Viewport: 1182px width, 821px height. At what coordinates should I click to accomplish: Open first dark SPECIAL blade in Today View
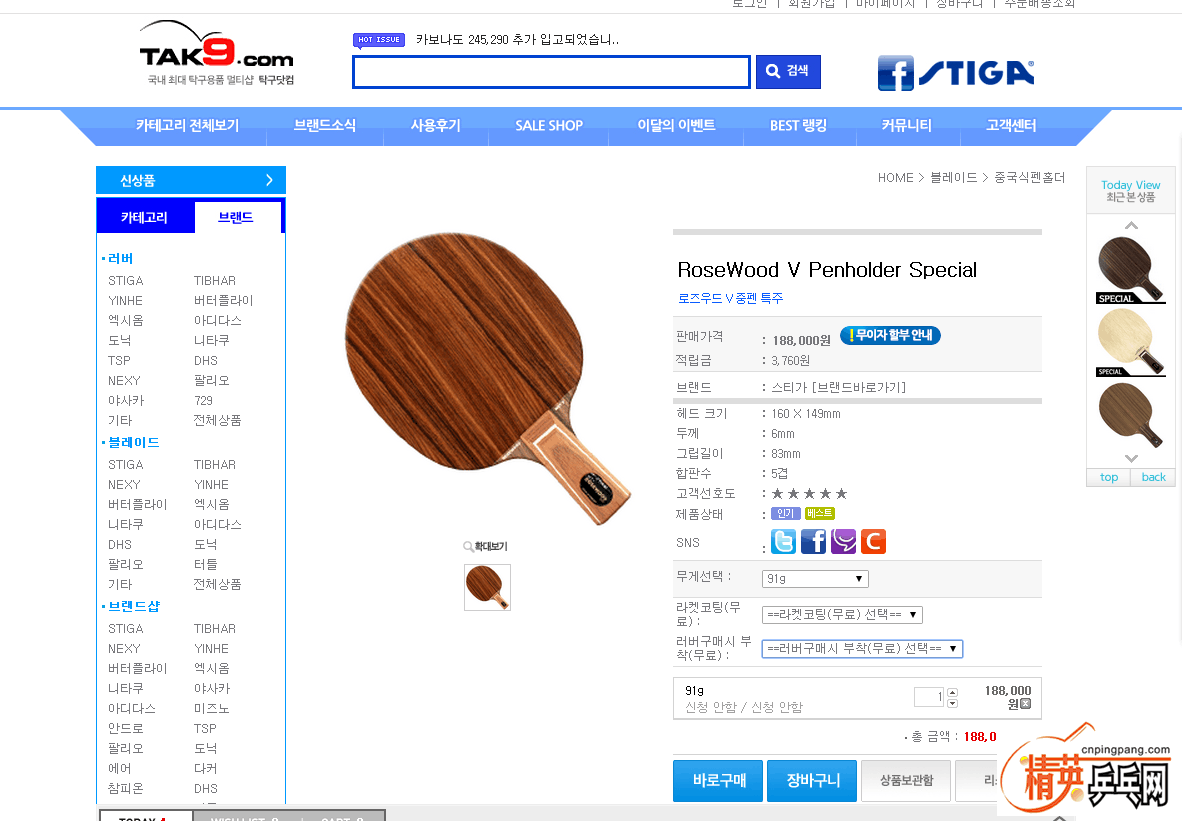pyautogui.click(x=1131, y=270)
